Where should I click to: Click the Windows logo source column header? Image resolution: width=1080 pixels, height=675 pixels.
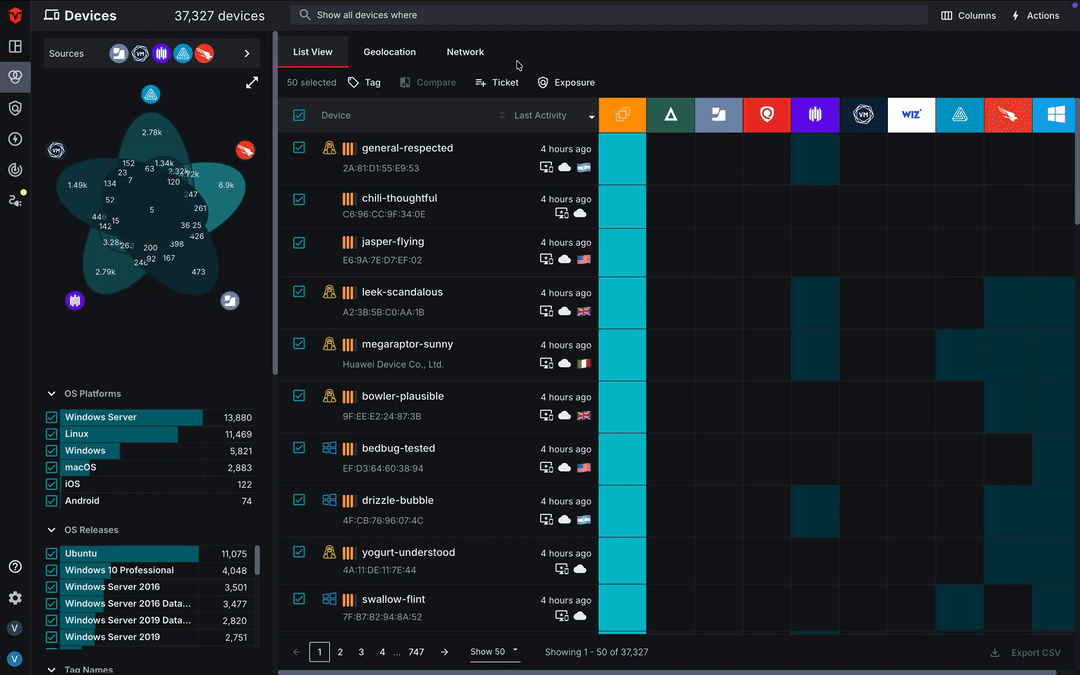pos(1055,115)
